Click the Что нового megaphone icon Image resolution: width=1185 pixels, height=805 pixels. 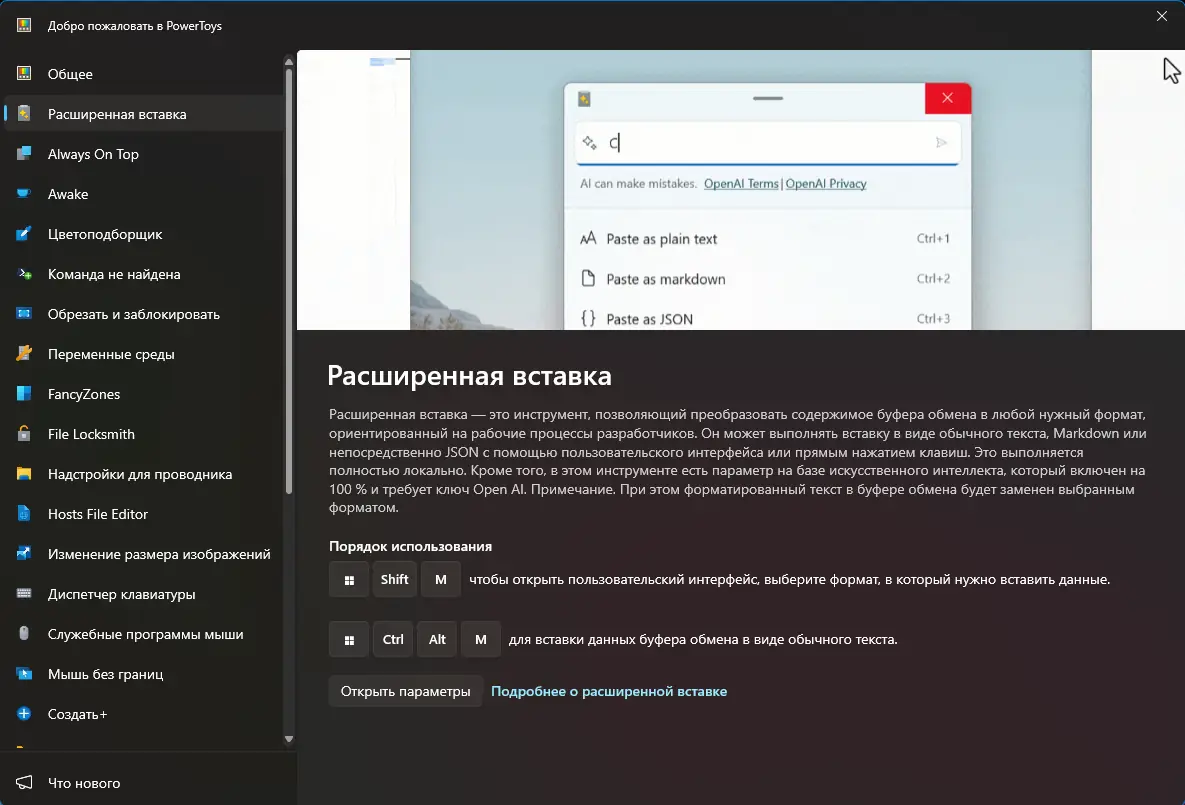(x=24, y=782)
